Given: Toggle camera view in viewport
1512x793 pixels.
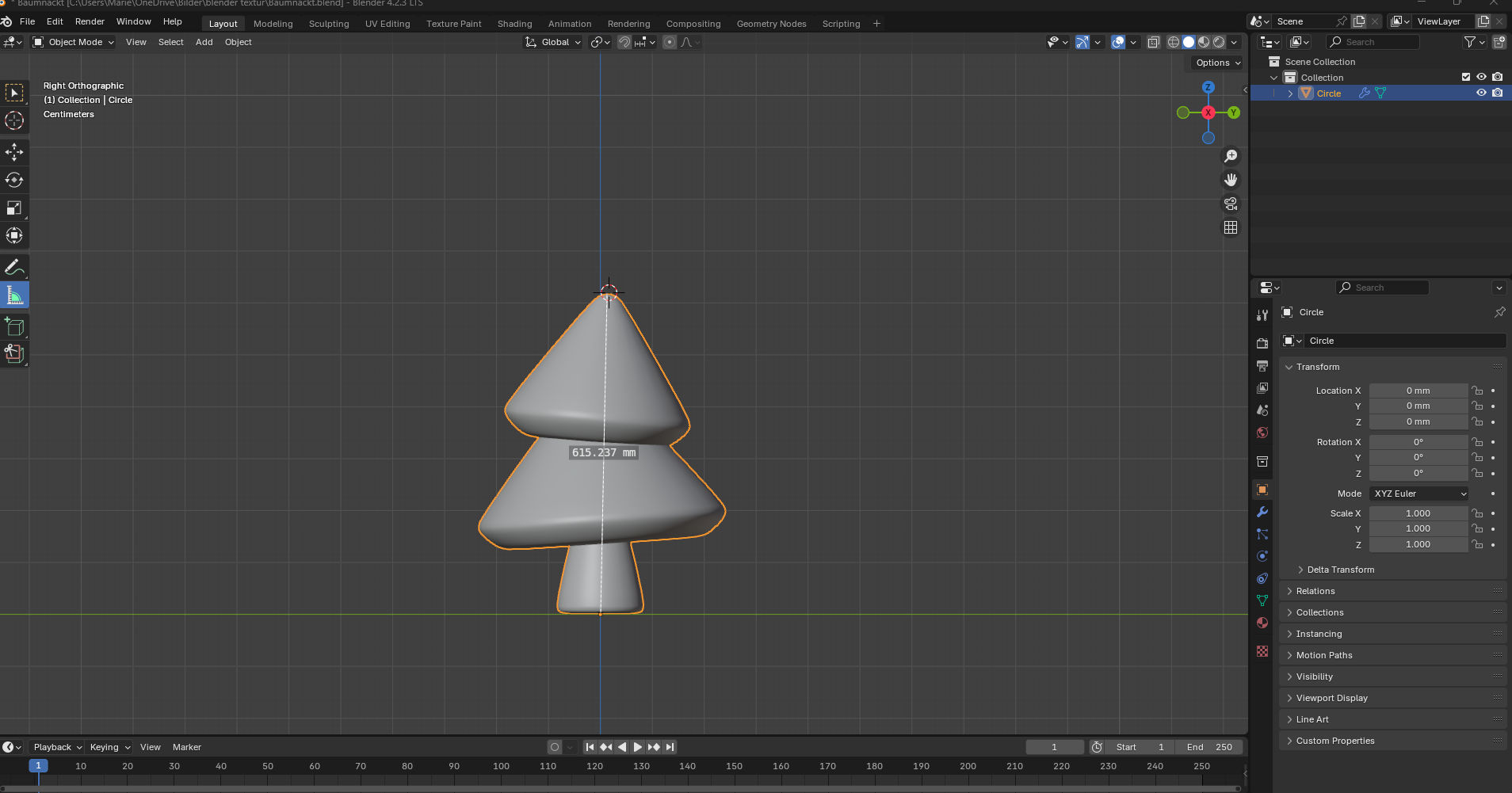Looking at the screenshot, I should [1231, 204].
